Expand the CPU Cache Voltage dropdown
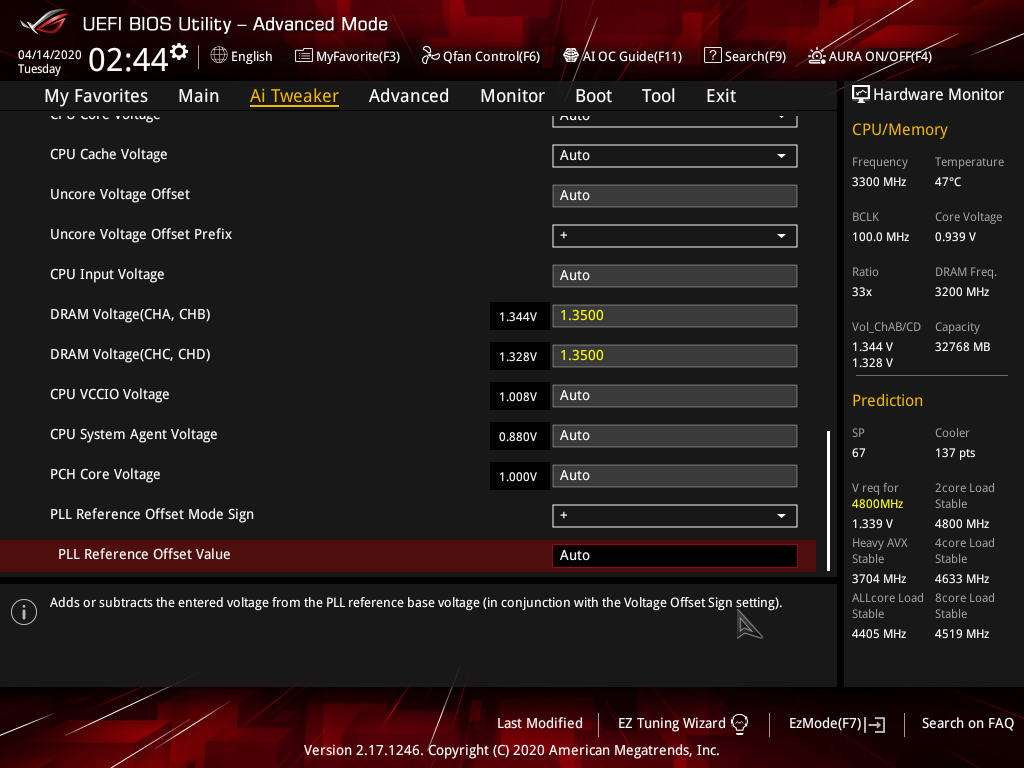The width and height of the screenshot is (1024, 768). pyautogui.click(x=675, y=155)
